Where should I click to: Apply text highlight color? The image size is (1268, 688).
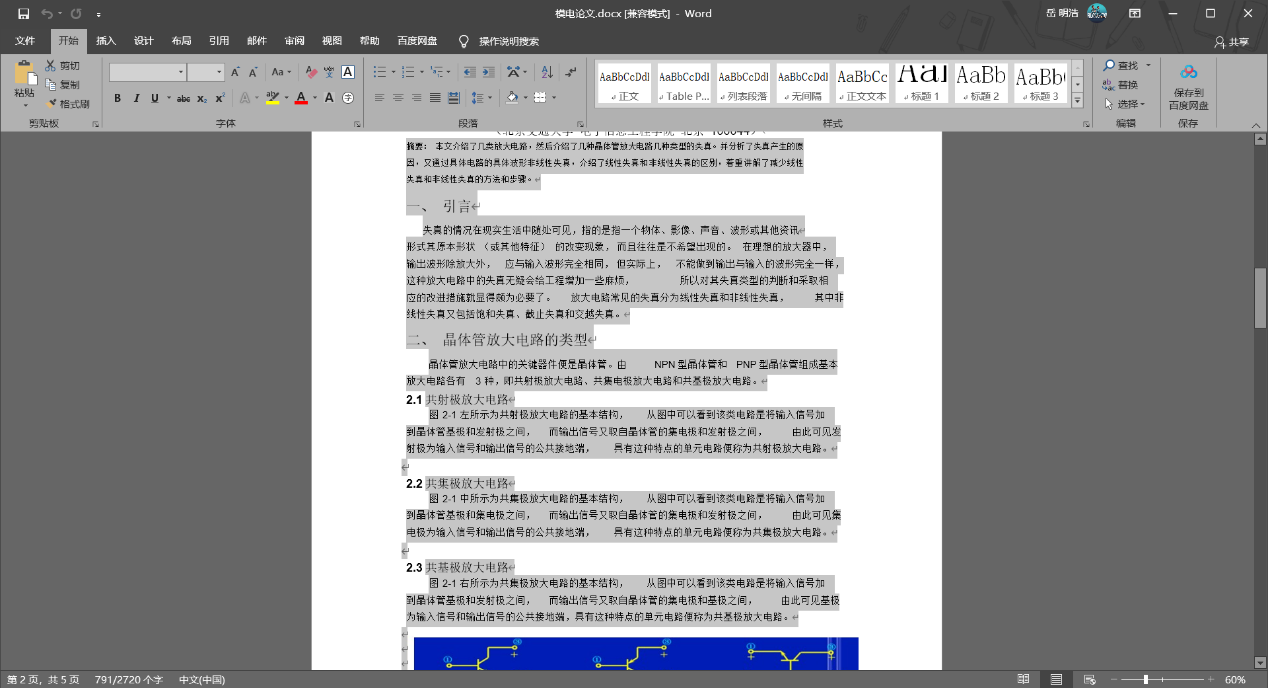tap(271, 97)
